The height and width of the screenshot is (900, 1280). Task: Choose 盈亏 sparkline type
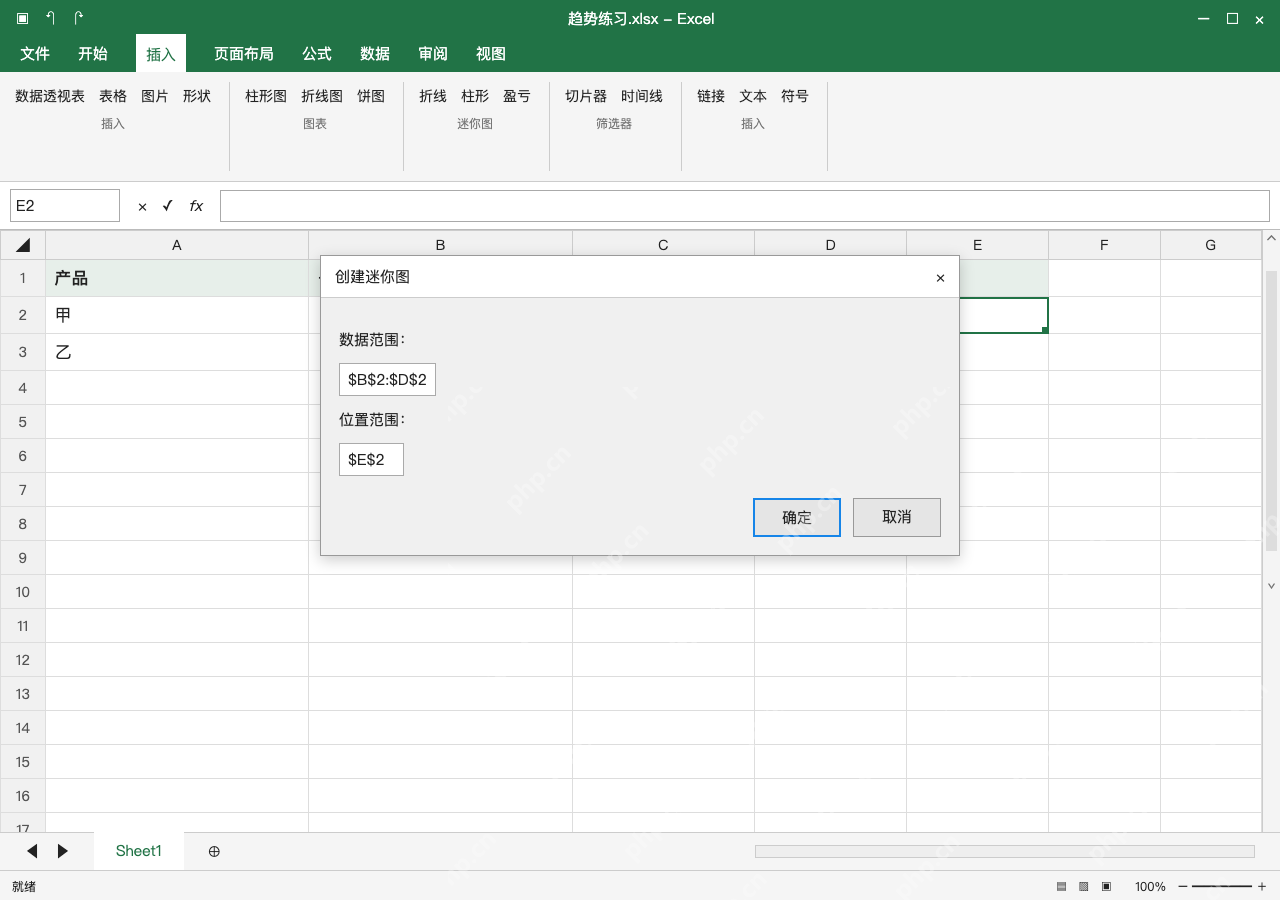coord(517,96)
